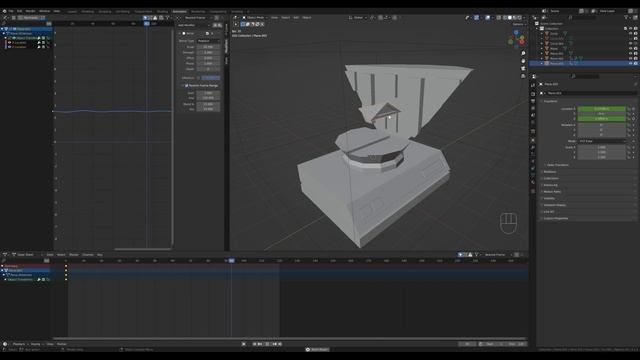The width and height of the screenshot is (640, 360).
Task: Click the Noise modifier Phase field
Action: pyautogui.click(x=208, y=63)
